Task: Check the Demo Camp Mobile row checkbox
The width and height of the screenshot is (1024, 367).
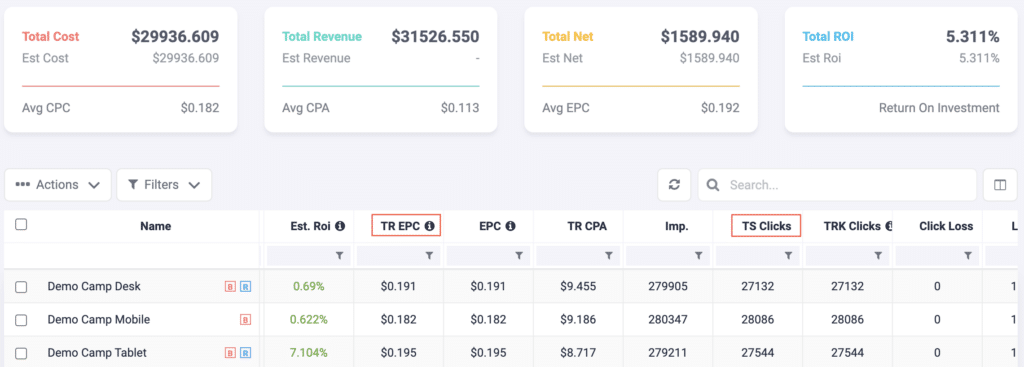Action: pos(21,320)
